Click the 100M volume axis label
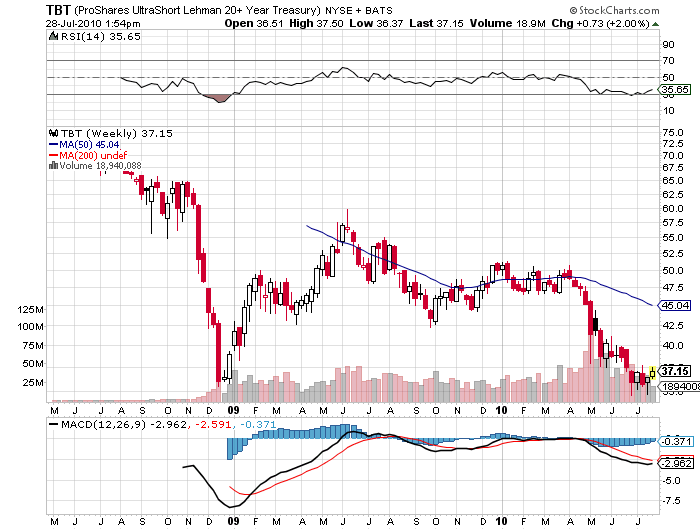Viewport: 700px width, 530px height. point(30,326)
